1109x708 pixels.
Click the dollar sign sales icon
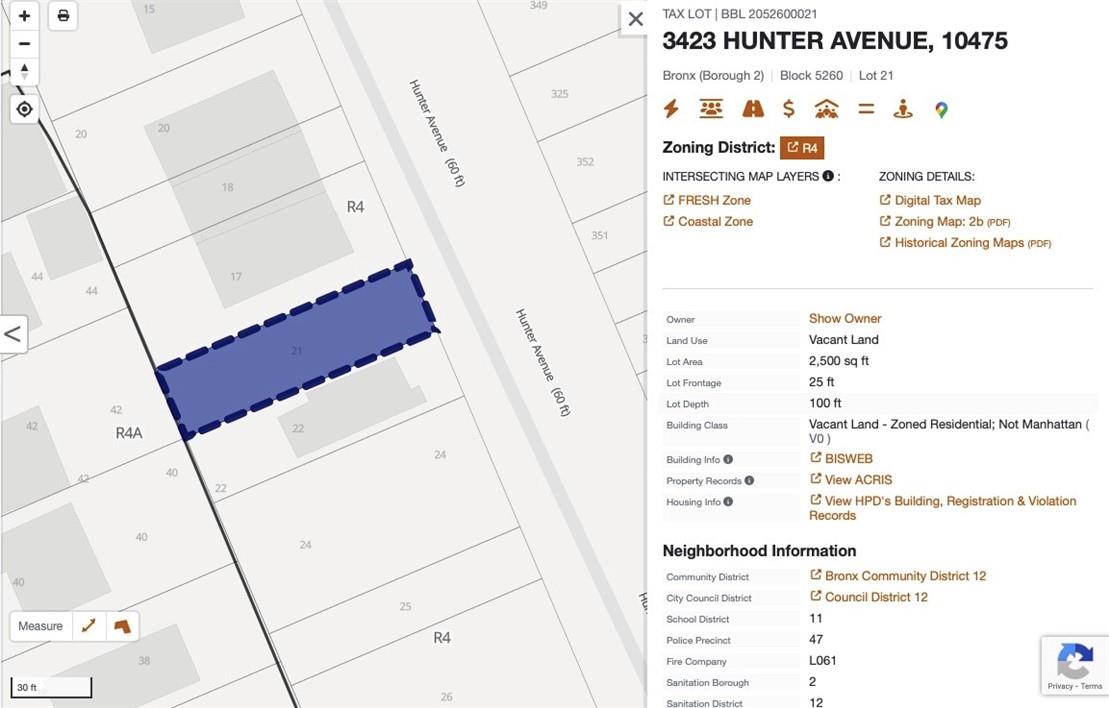788,108
